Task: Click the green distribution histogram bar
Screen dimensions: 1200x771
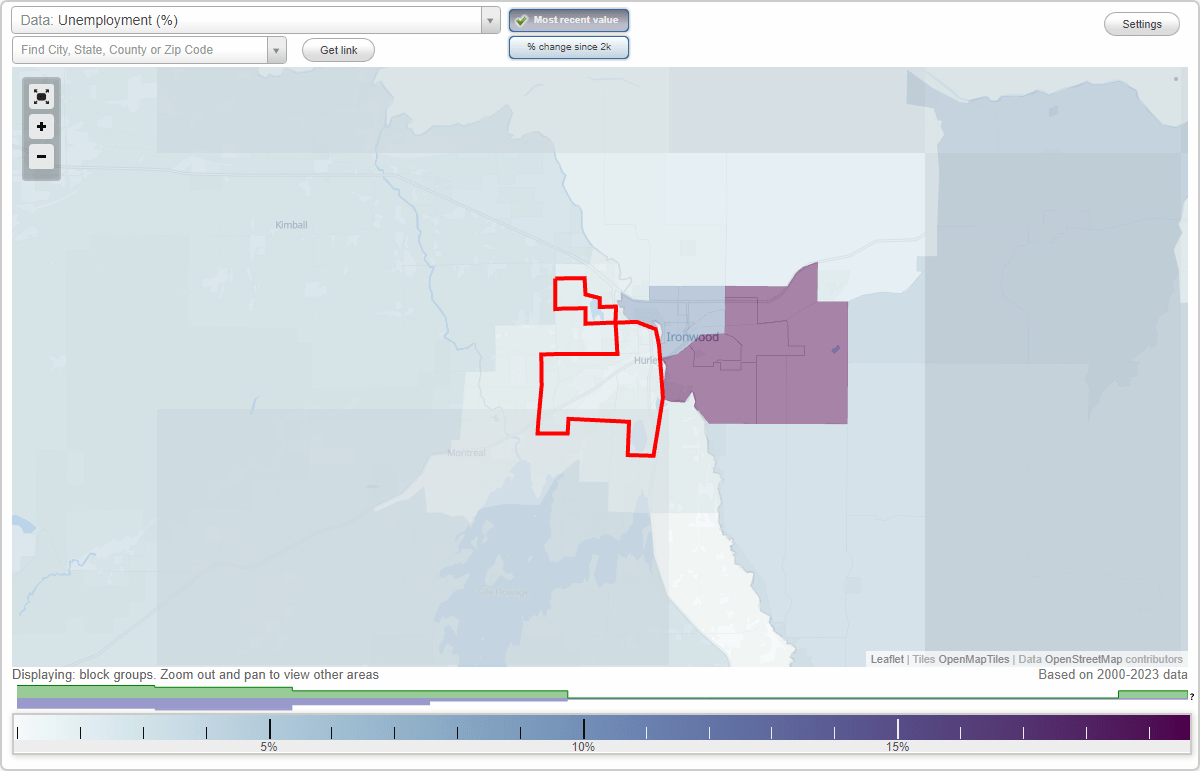Action: (292, 692)
